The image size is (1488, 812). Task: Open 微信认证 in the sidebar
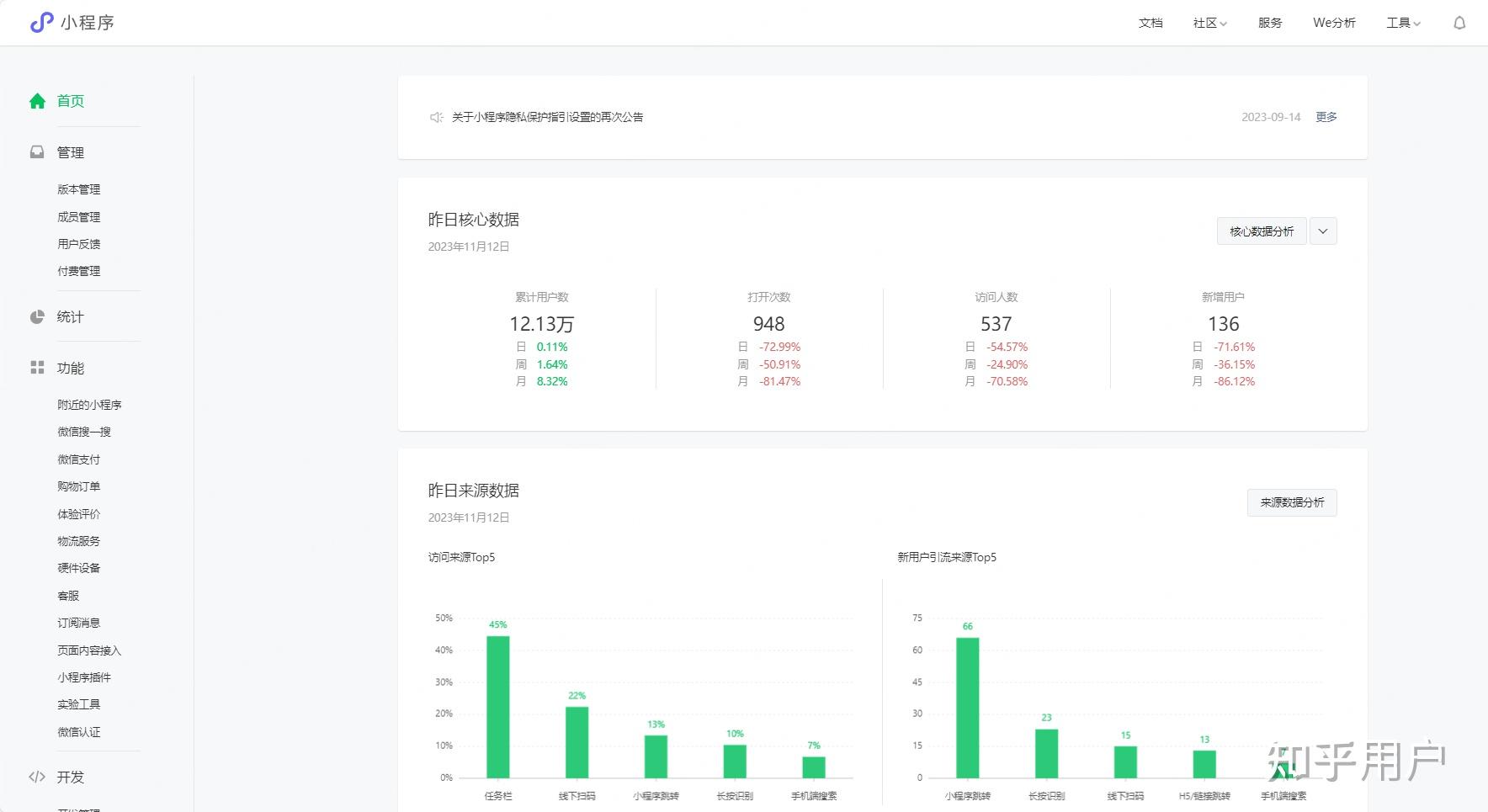click(79, 732)
